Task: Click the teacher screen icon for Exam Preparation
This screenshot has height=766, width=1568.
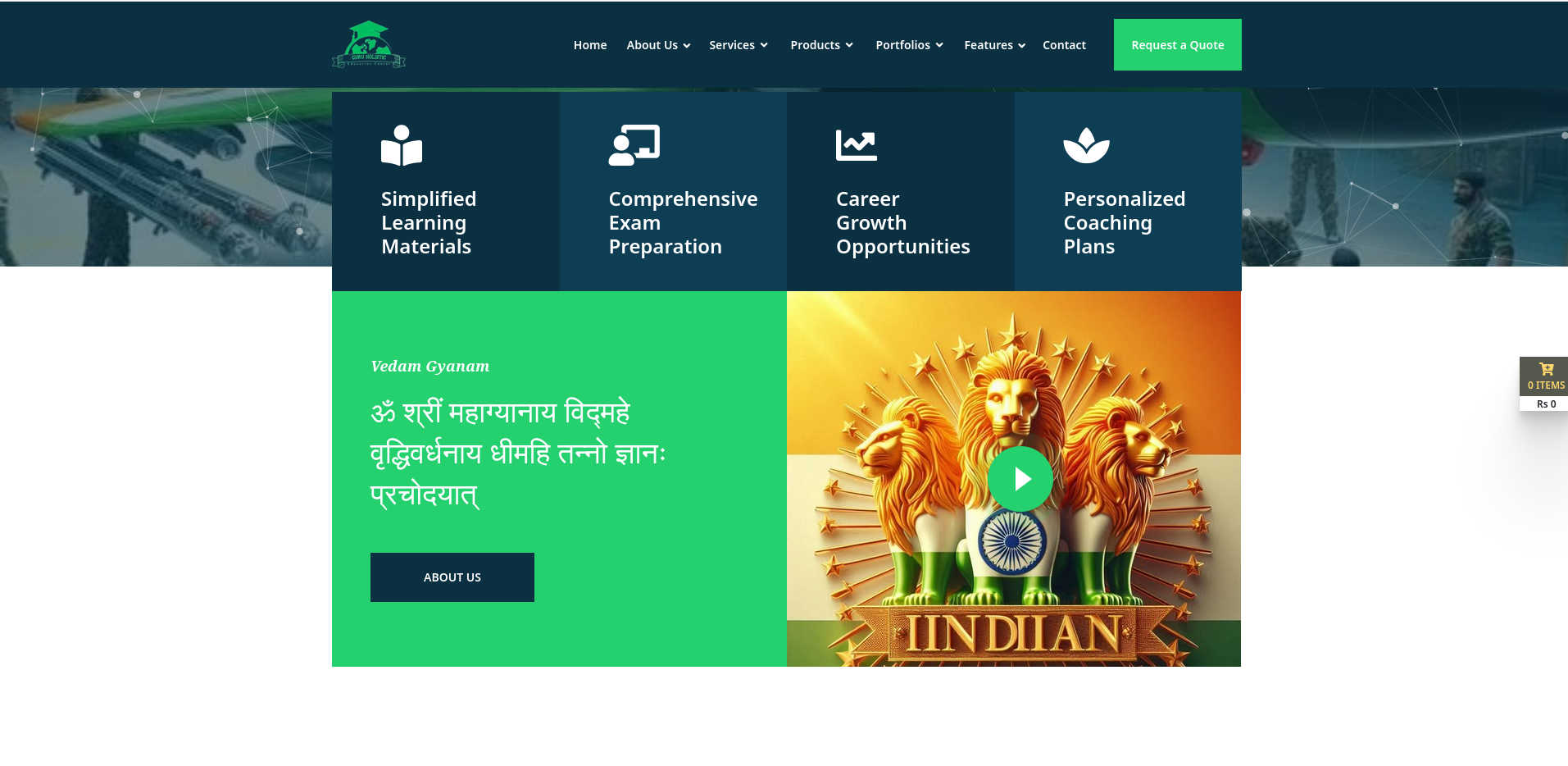Action: (634, 145)
